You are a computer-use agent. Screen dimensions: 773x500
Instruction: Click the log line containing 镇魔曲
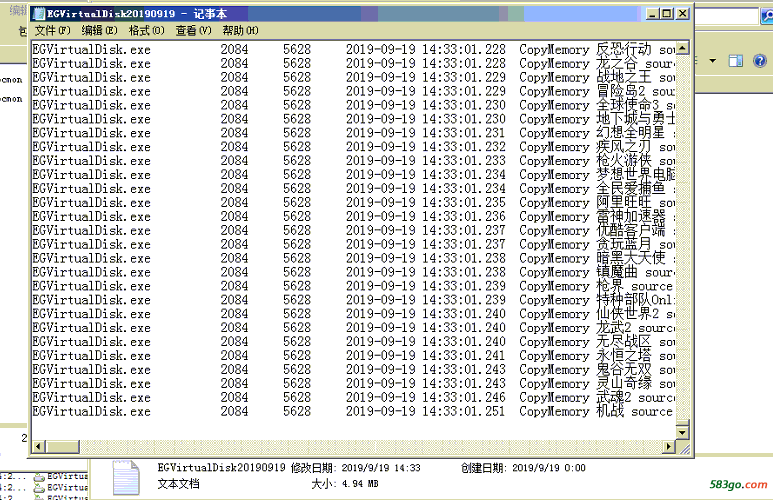(353, 272)
